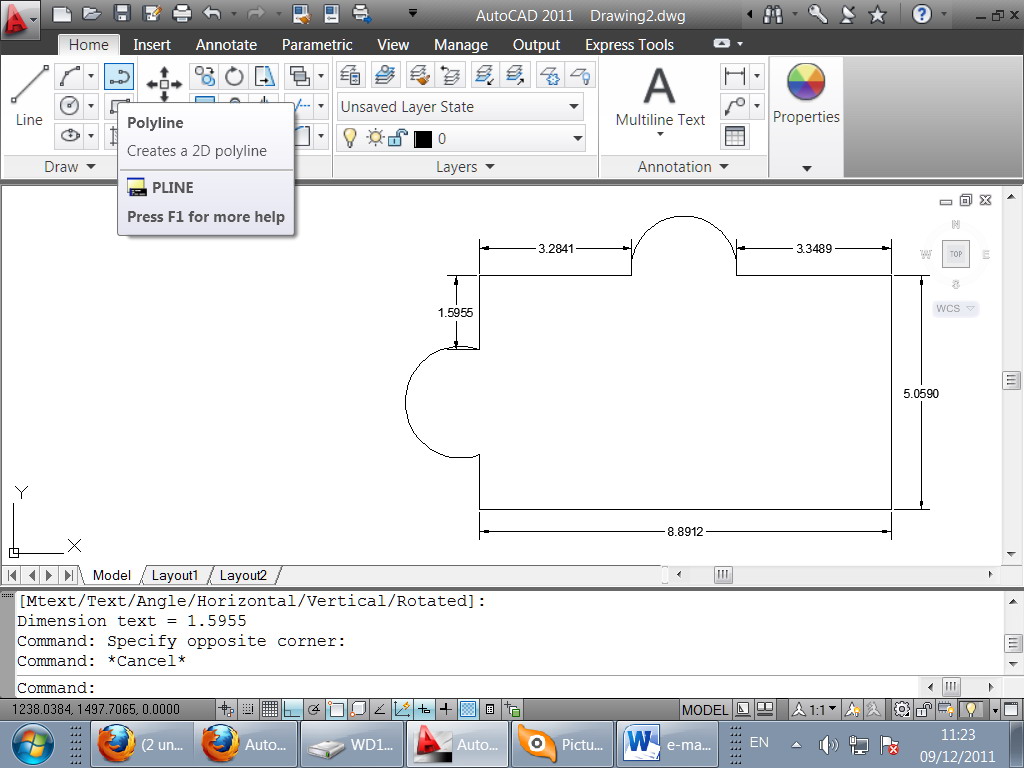Screen dimensions: 1024x768
Task: Select the Rotate modify tool
Action: tap(233, 75)
